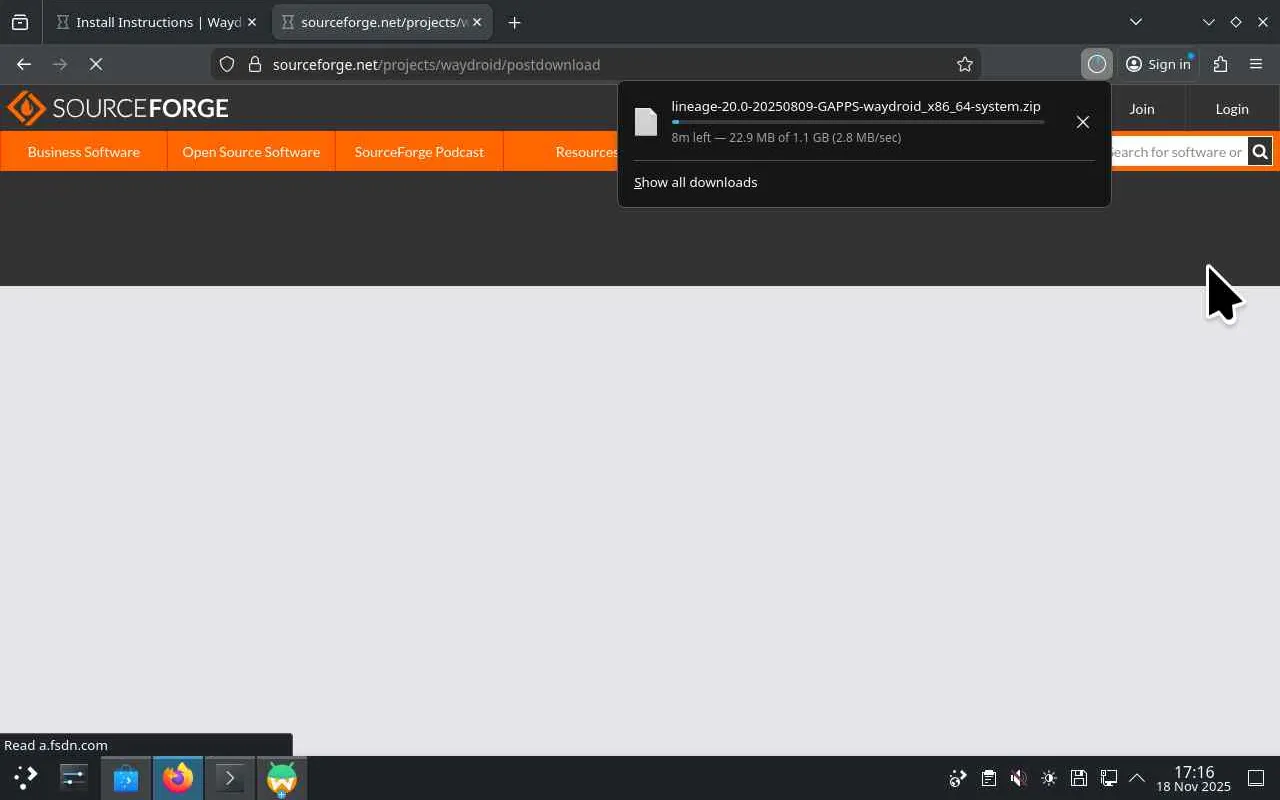The height and width of the screenshot is (800, 1280).
Task: Open a new browser tab
Action: point(514,22)
